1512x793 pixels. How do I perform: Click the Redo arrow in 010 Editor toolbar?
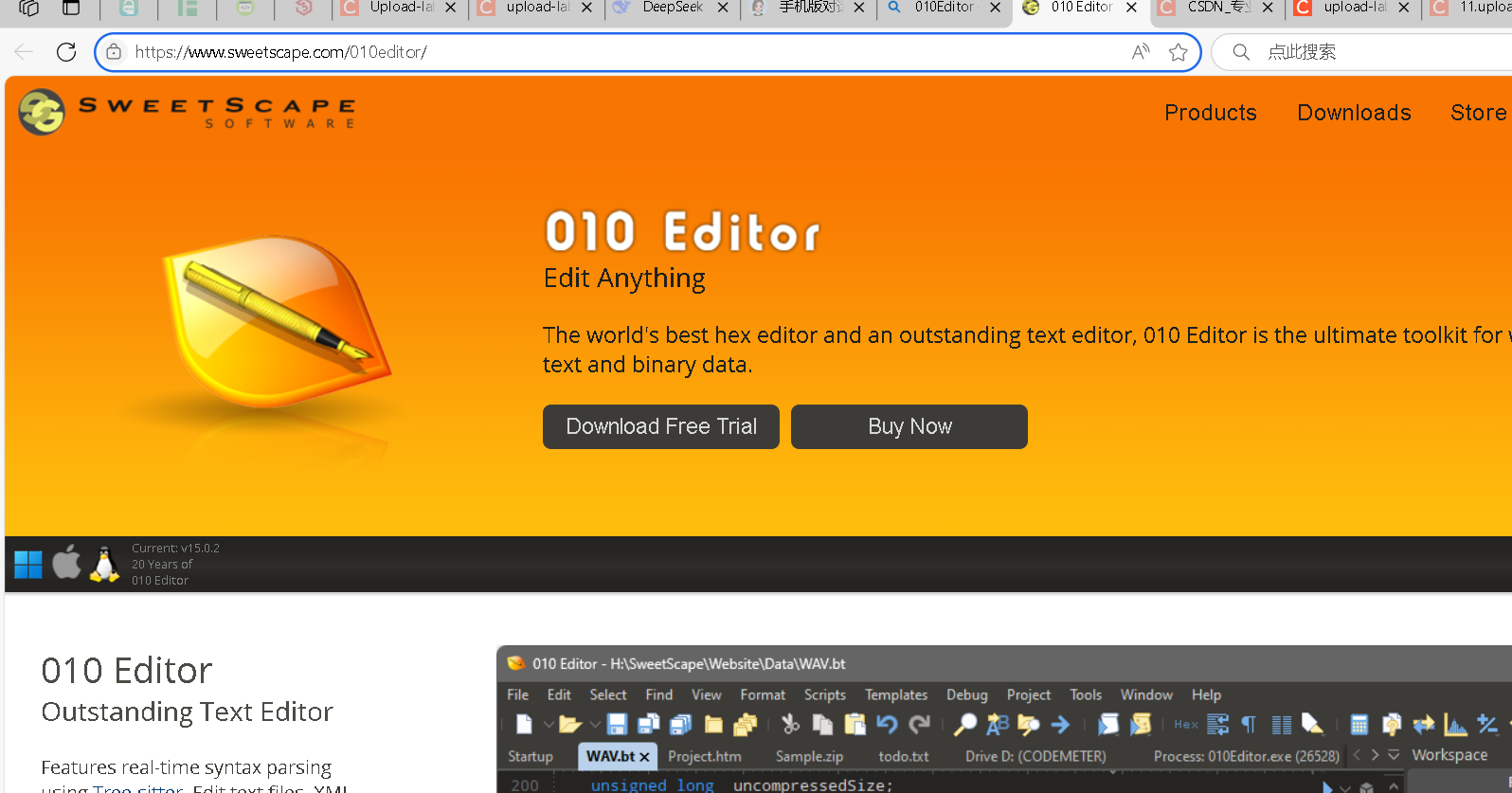click(x=919, y=725)
